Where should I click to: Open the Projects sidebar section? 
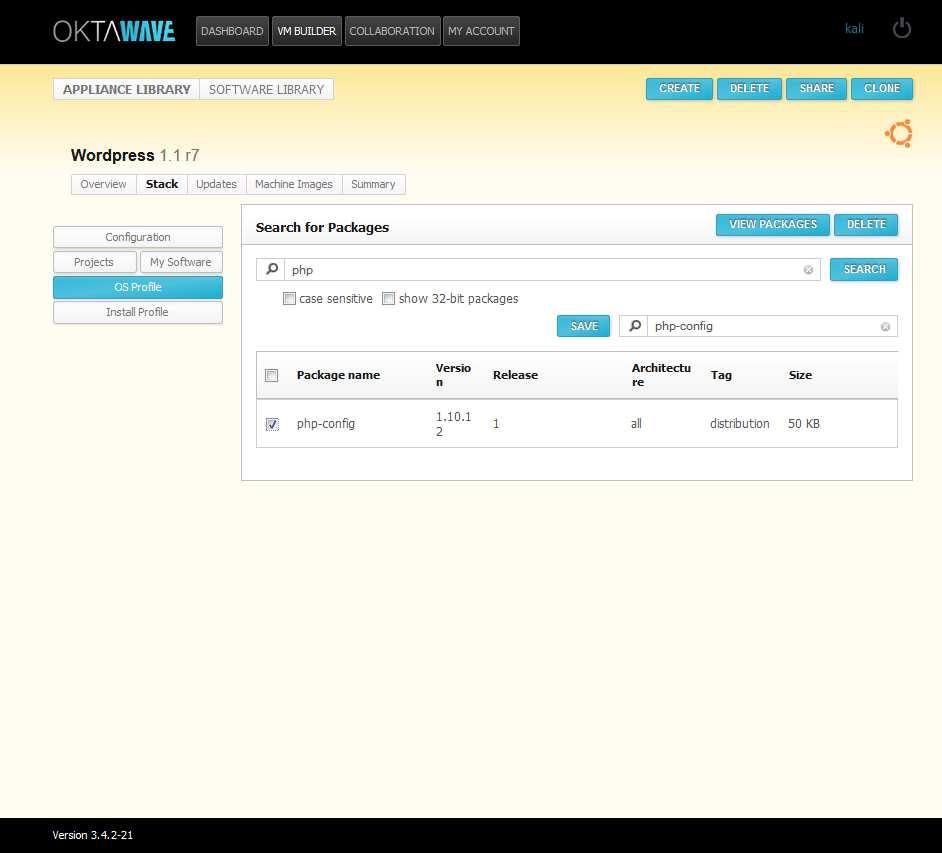pos(94,262)
